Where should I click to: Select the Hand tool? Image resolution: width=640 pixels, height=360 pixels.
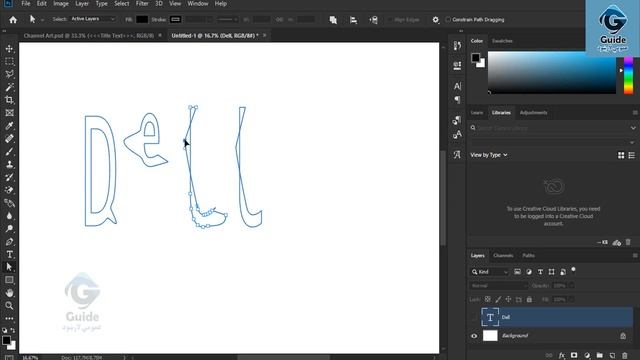pyautogui.click(x=9, y=293)
